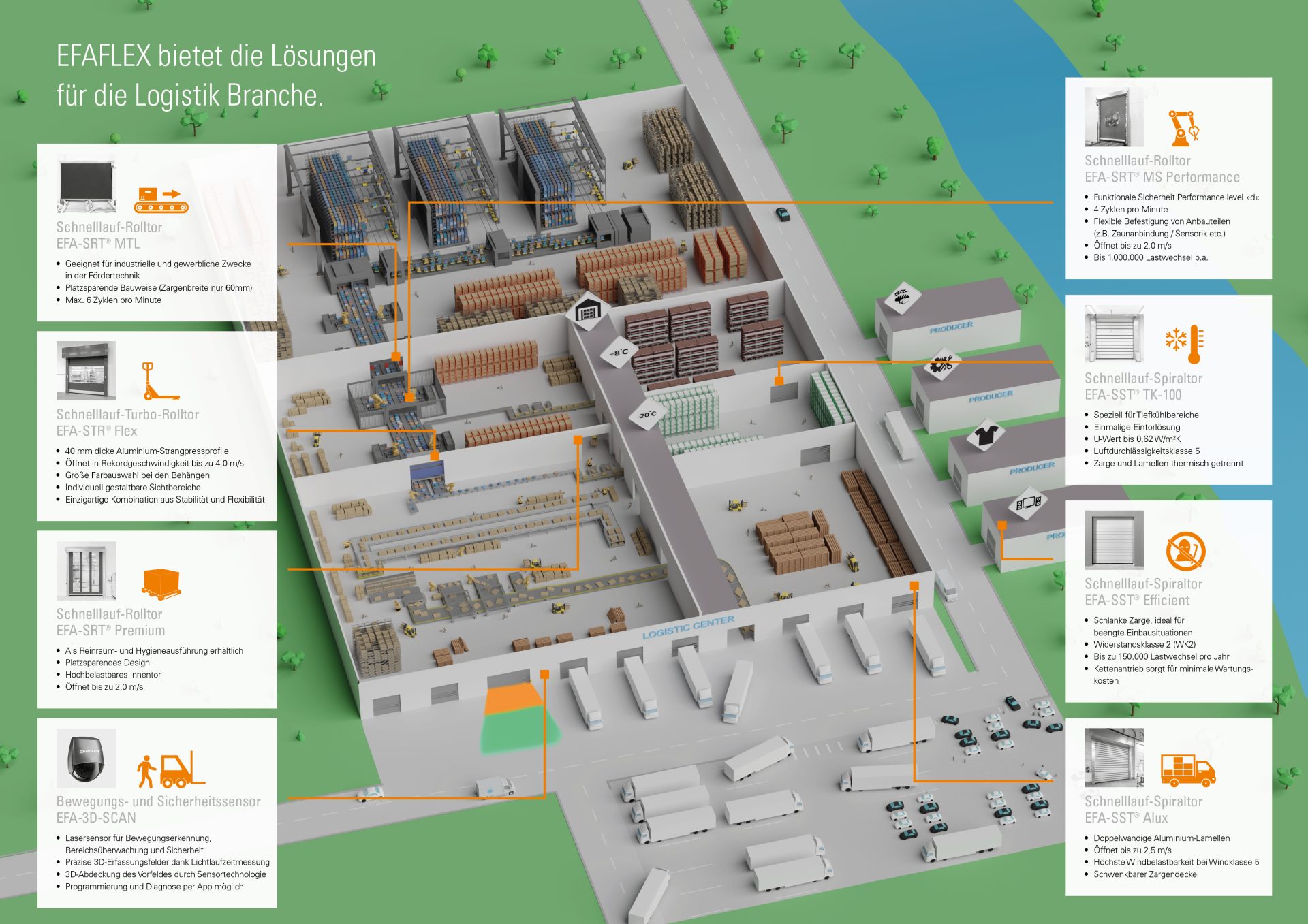Open the EFA-3D-SCAN sensor product image
1308x924 pixels.
87,759
